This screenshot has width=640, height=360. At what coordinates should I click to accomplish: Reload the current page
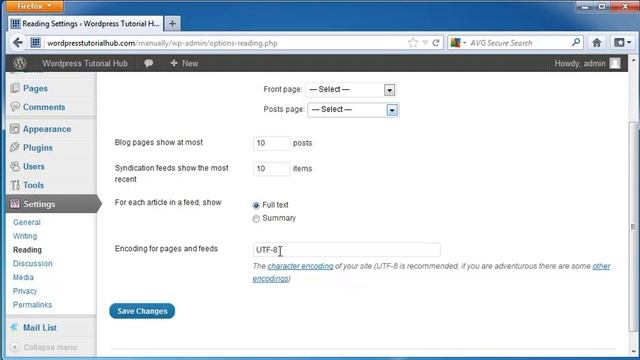point(436,43)
